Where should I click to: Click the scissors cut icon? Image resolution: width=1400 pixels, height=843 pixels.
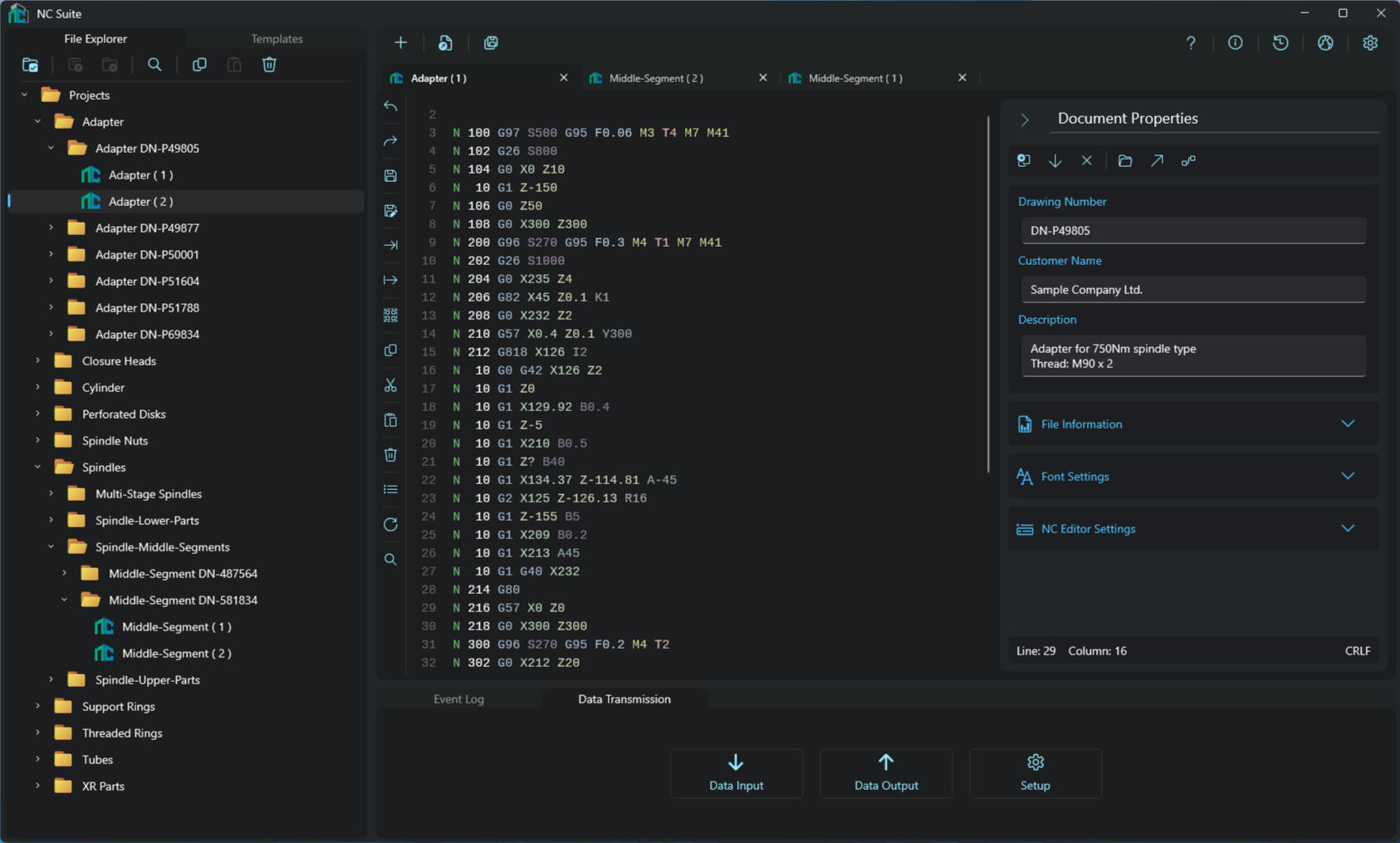click(390, 385)
